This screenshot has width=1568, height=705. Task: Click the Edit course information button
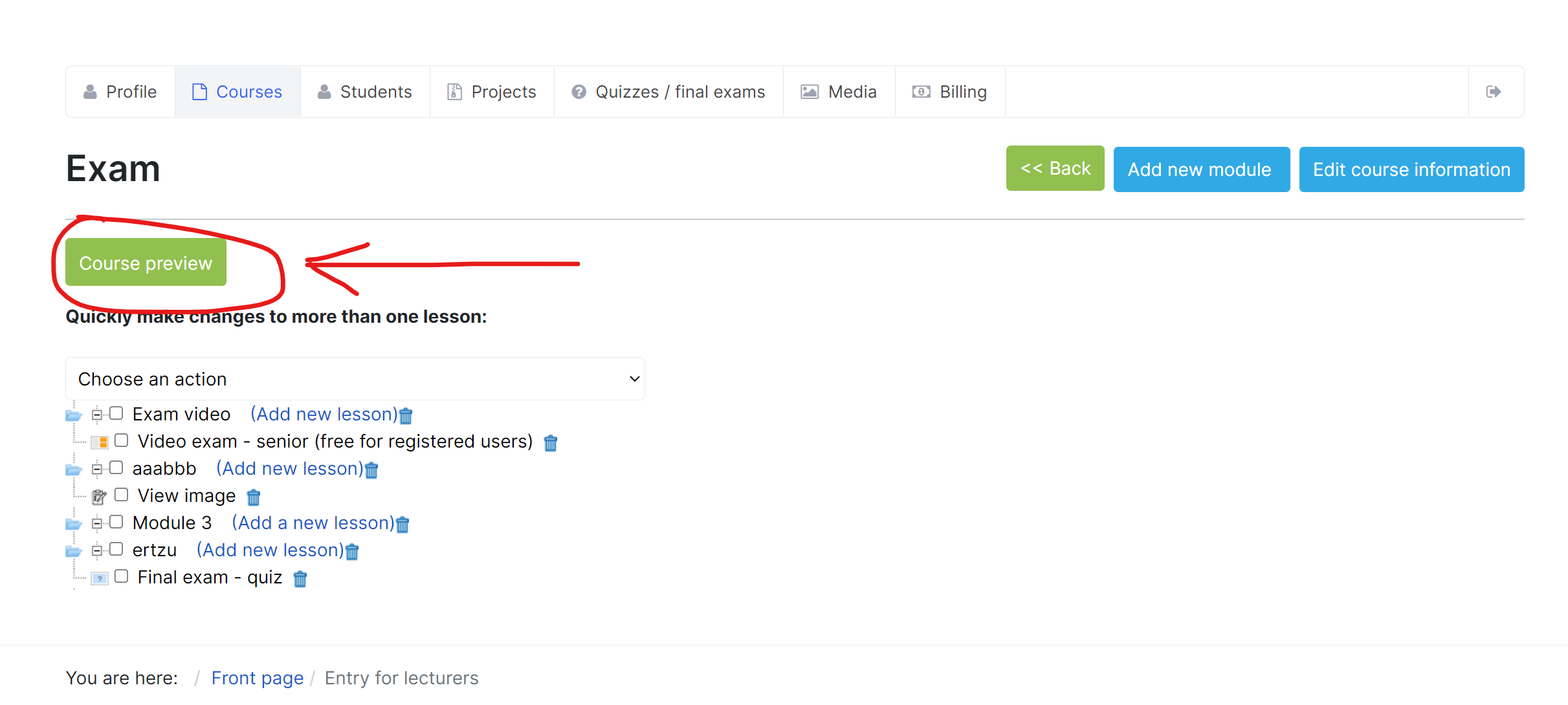click(1411, 169)
